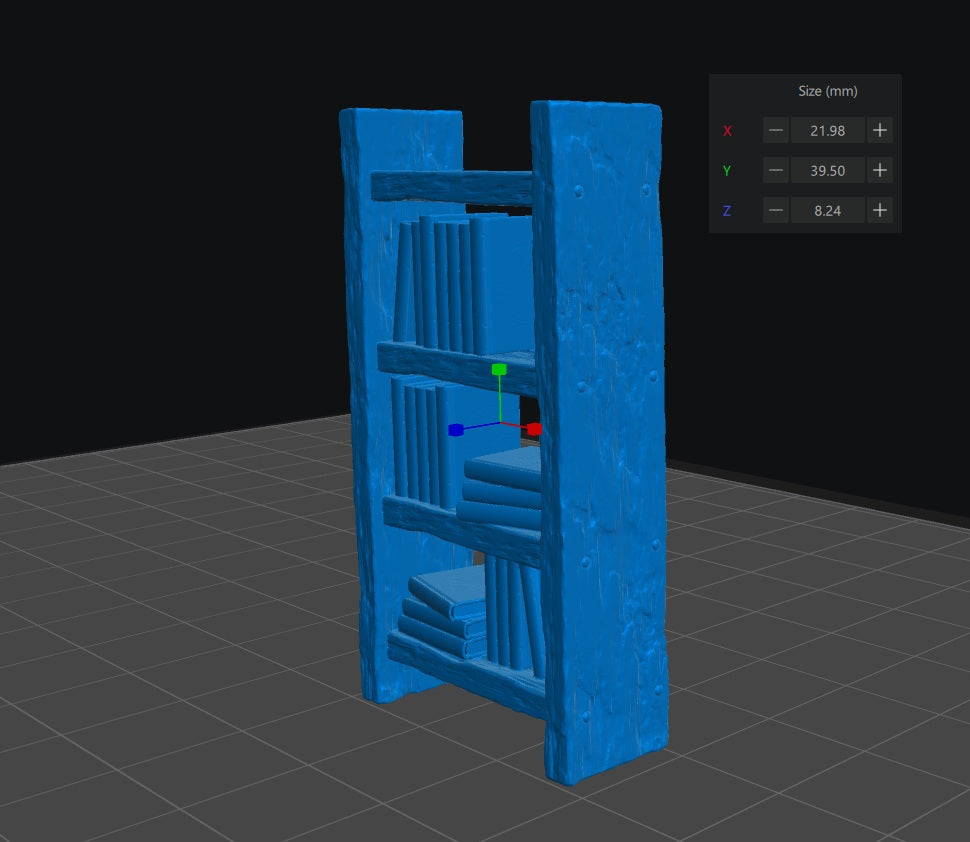Viewport: 970px width, 842px height.
Task: Decrease the X size with minus button
Action: click(776, 130)
